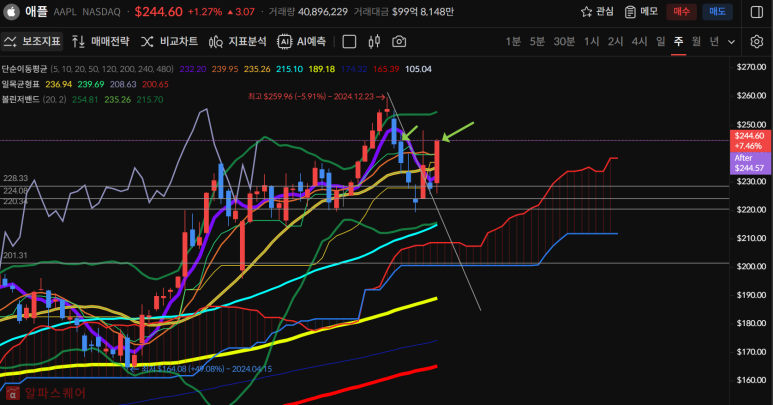Click the $244.60 current price tag
773x405 pixels.
point(749,141)
